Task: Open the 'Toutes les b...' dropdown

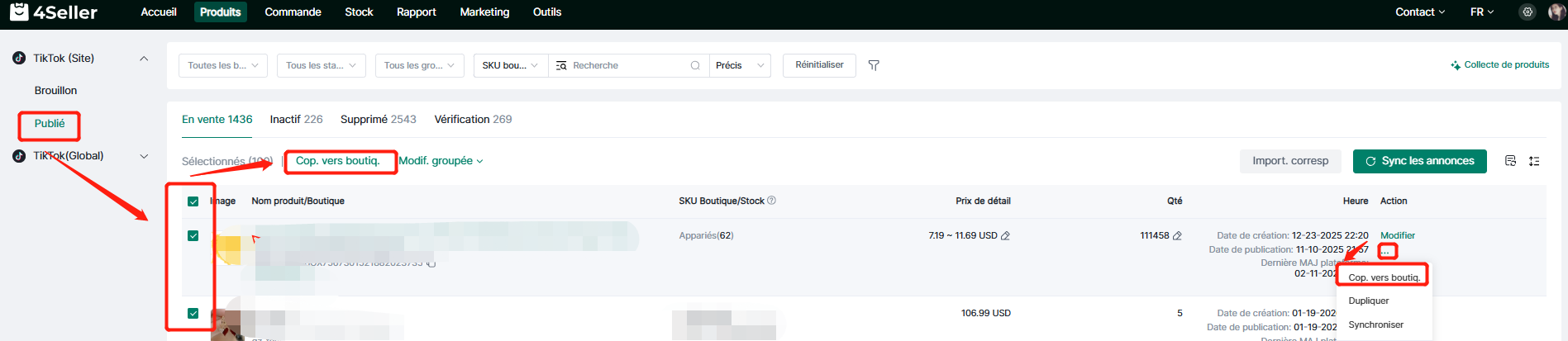Action: coord(222,65)
